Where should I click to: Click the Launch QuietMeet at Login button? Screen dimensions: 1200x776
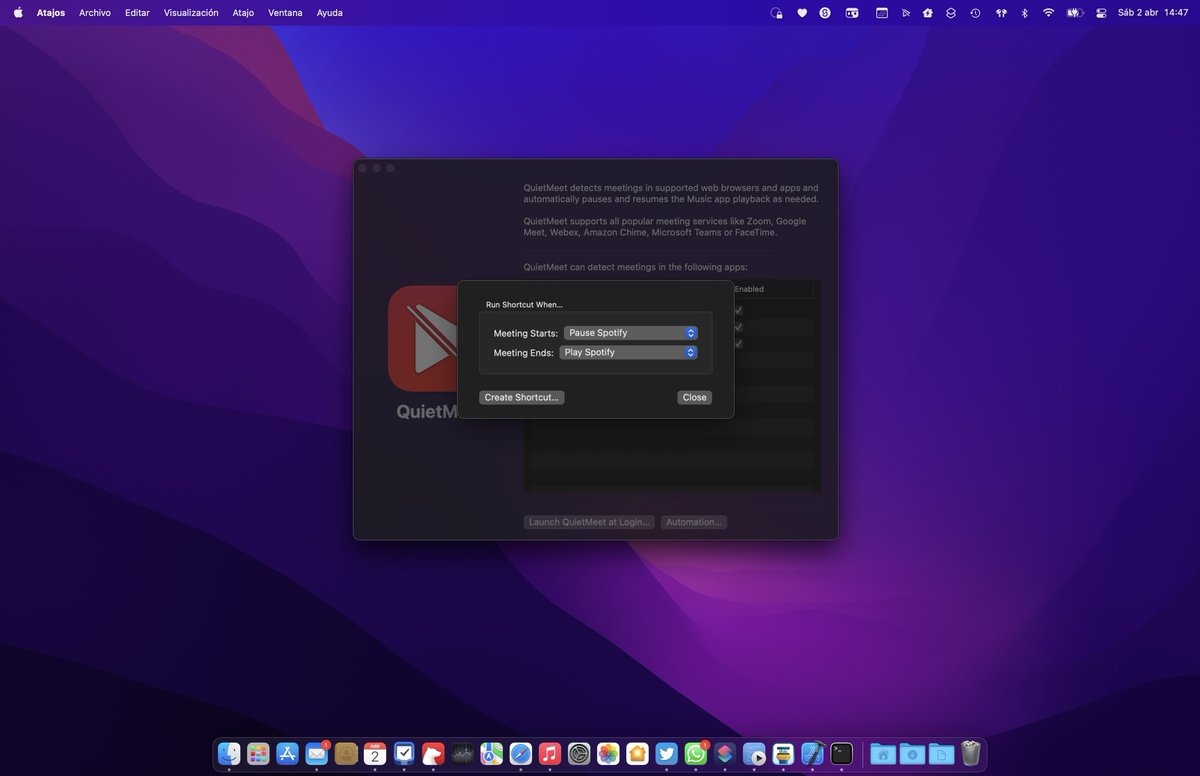[x=589, y=522]
